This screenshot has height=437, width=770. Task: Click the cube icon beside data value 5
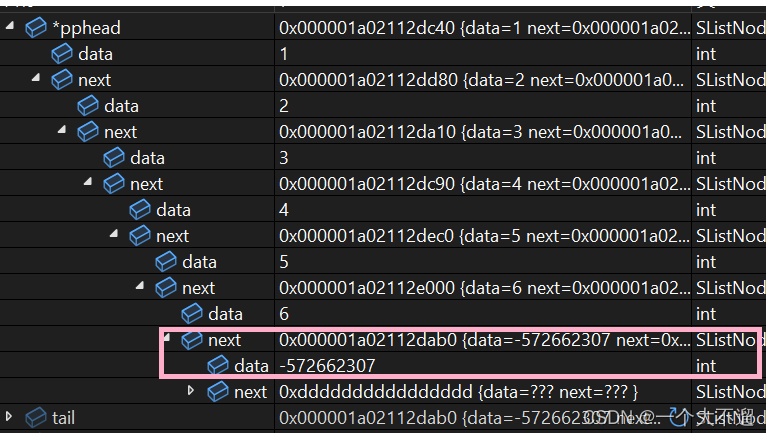point(166,262)
